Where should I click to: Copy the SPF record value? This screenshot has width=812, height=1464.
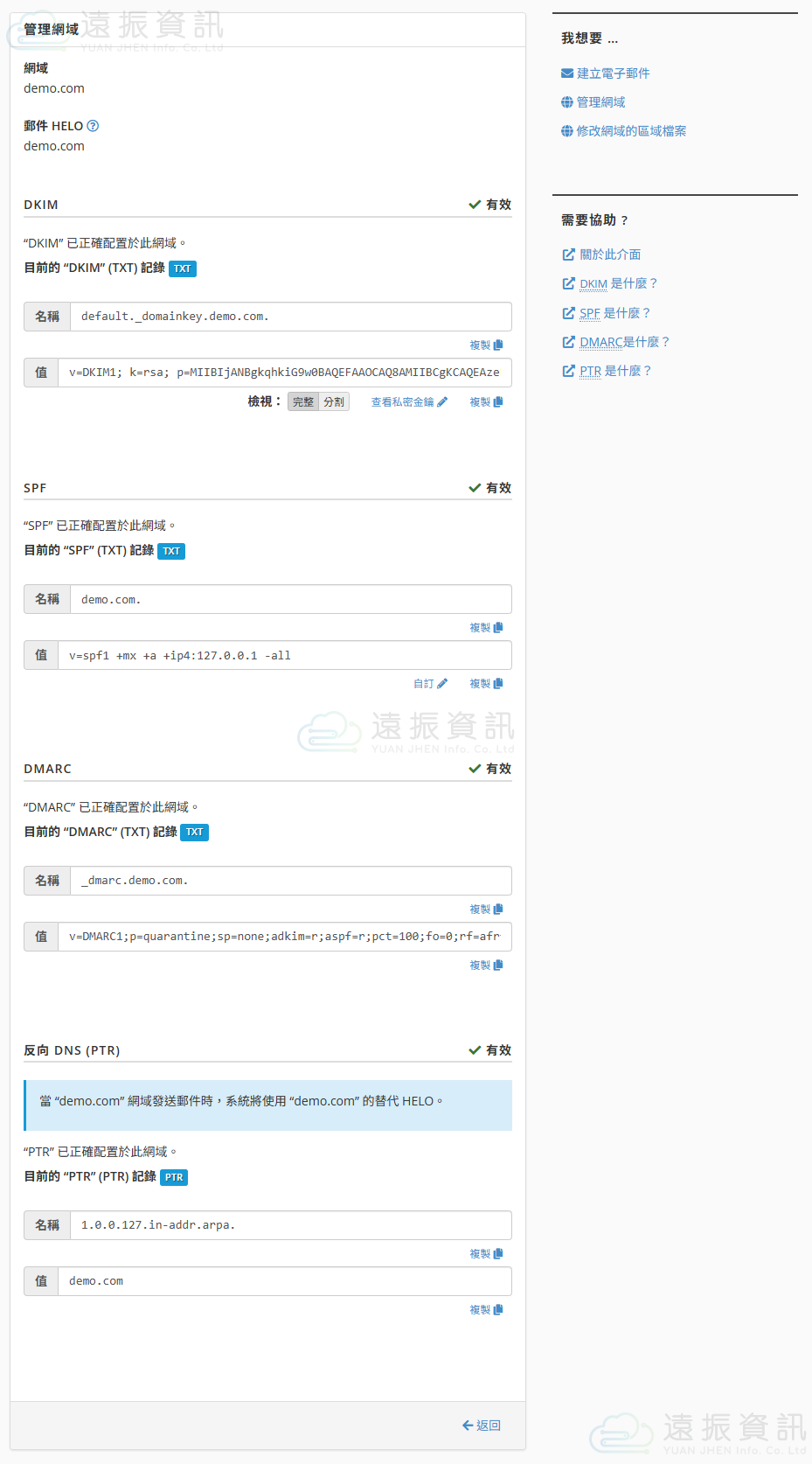point(486,684)
